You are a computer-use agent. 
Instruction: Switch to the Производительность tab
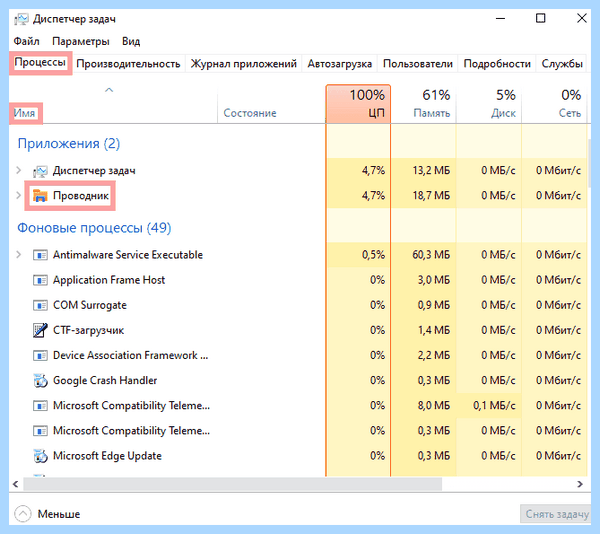coord(128,63)
